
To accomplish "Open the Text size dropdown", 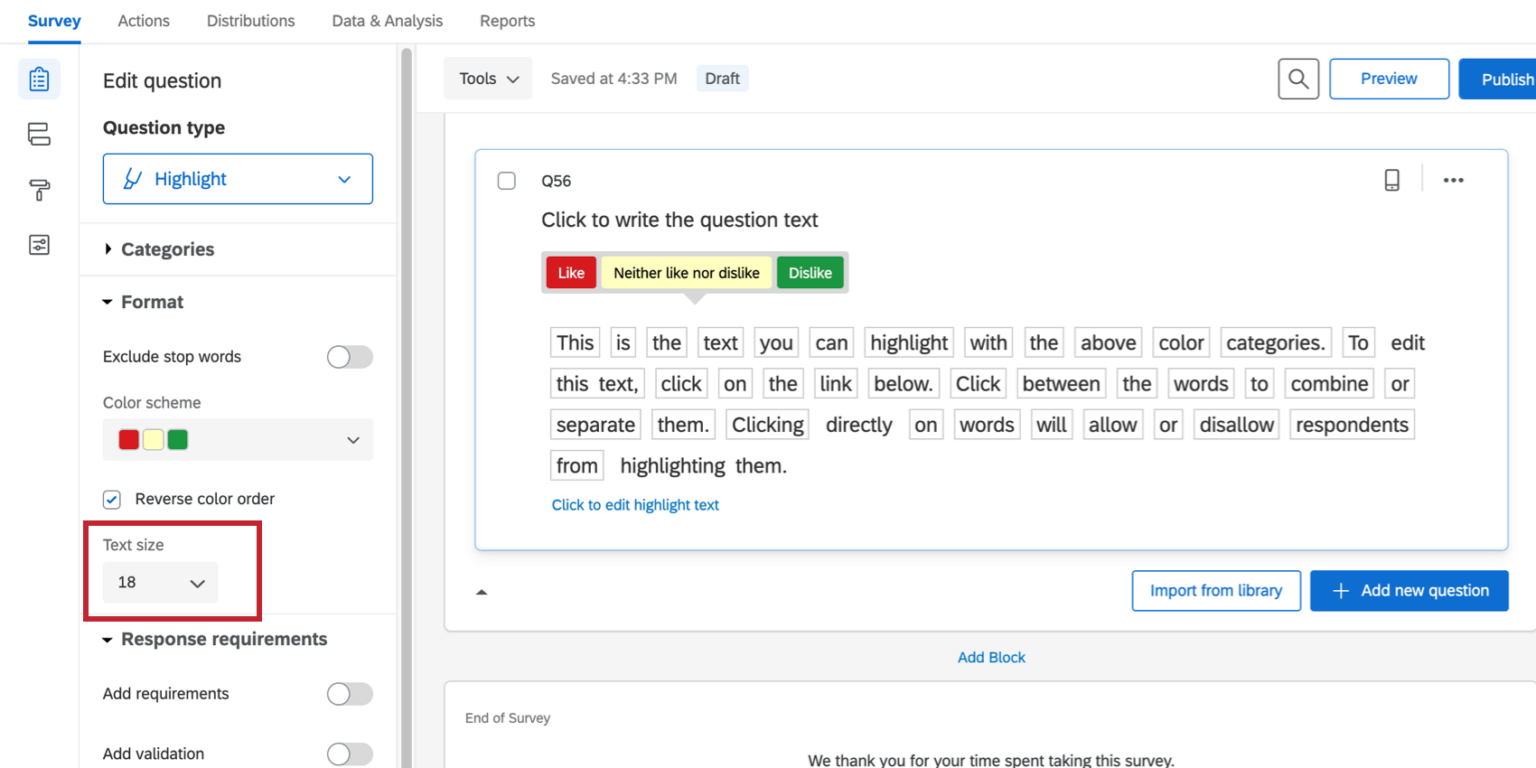I will coord(159,581).
